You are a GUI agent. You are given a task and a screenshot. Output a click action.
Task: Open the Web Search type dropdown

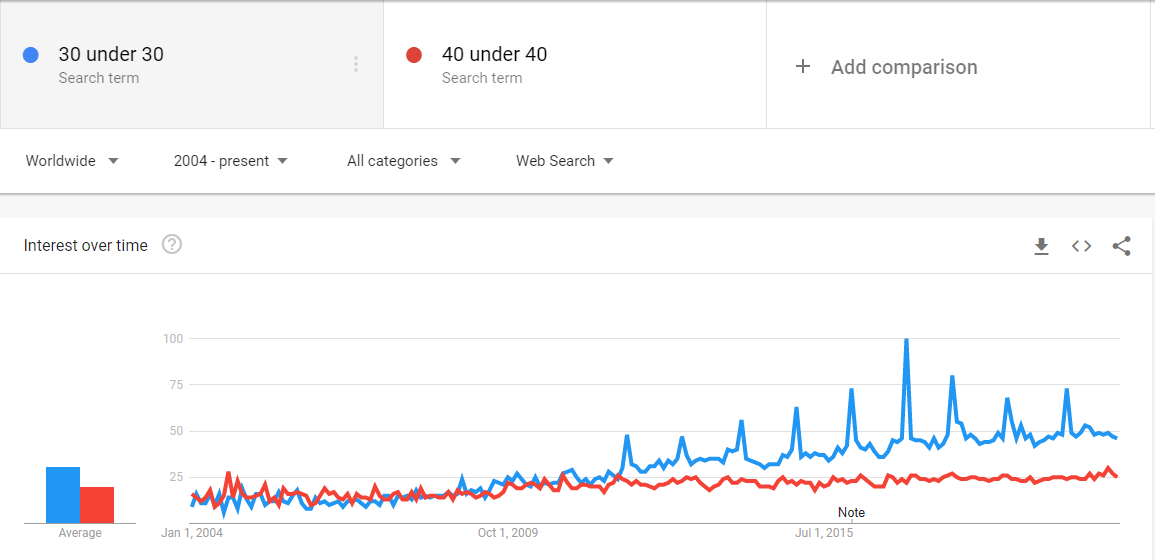tap(565, 161)
